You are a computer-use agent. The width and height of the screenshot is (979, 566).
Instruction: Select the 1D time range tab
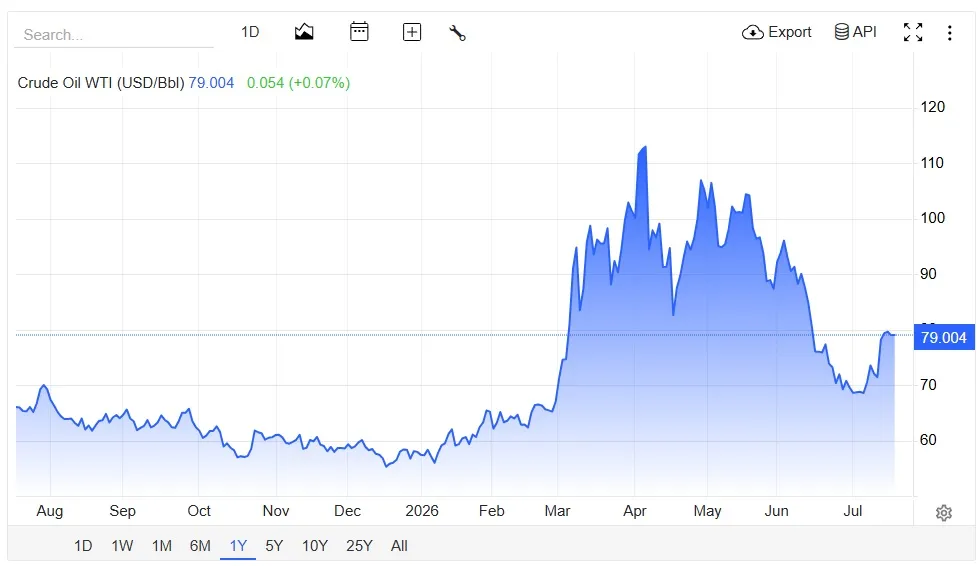[83, 546]
